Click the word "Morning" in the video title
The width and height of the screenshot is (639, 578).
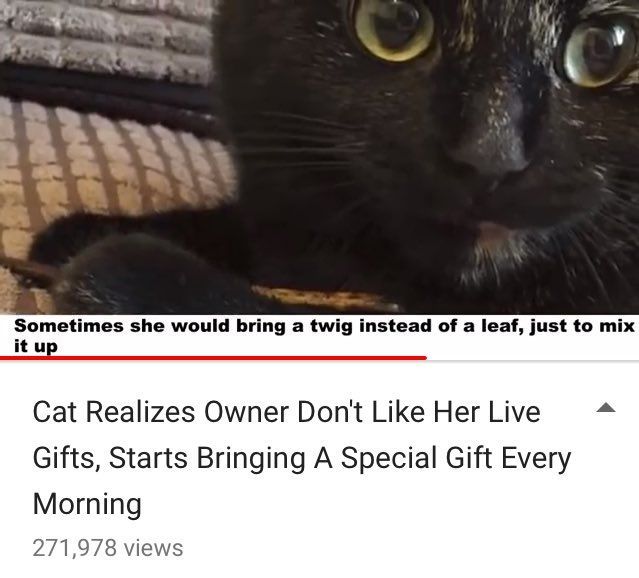(87, 505)
